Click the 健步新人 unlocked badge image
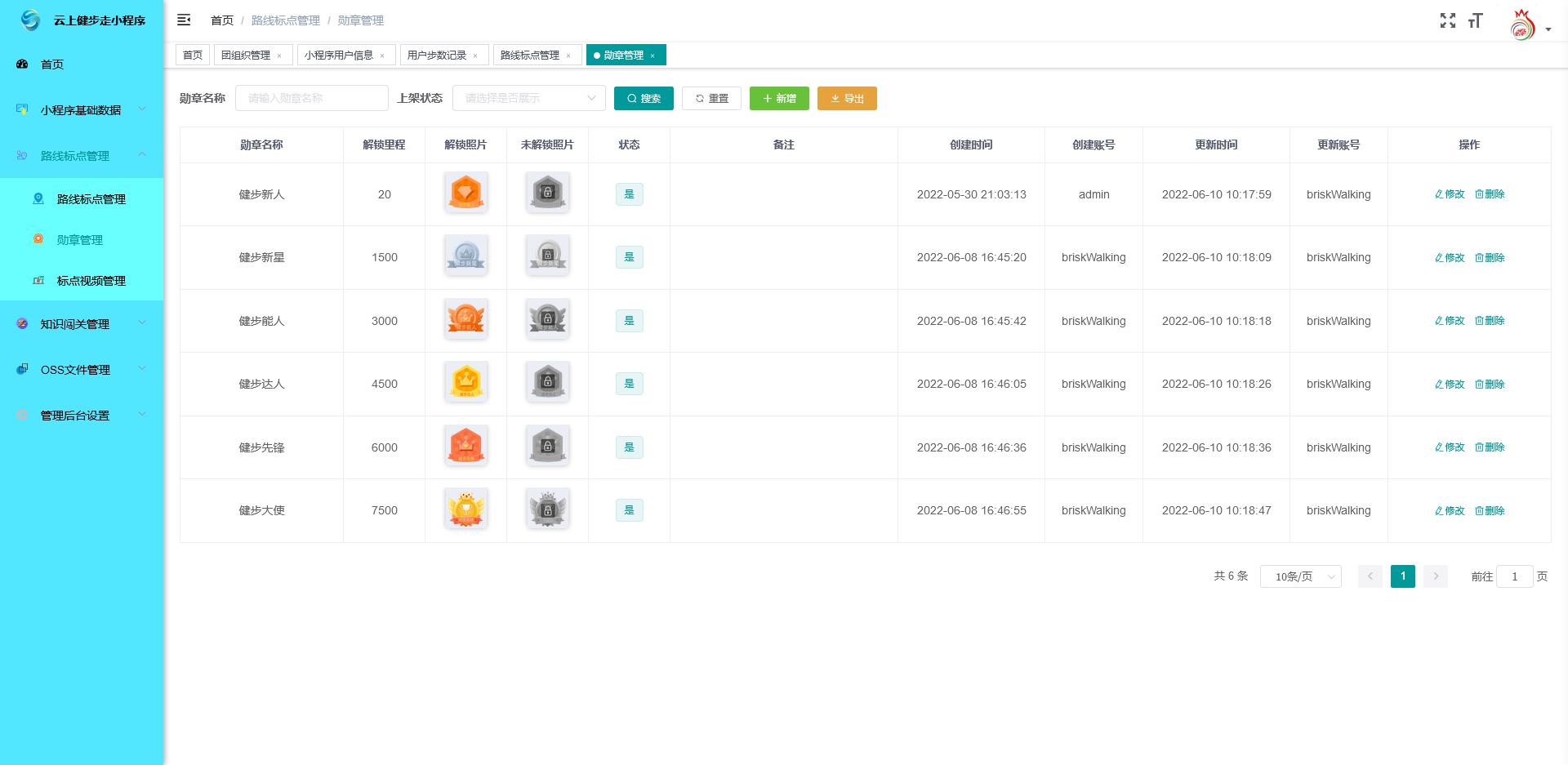The image size is (1568, 765). click(x=465, y=193)
